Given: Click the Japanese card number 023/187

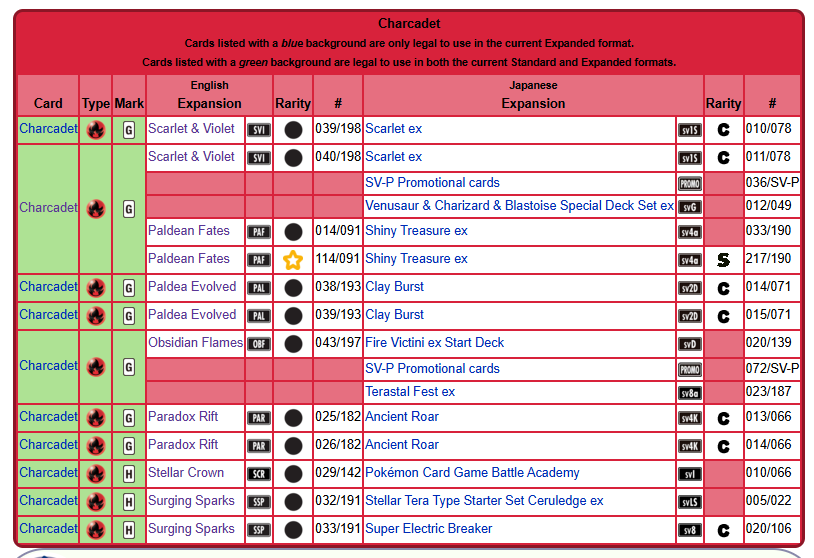Looking at the screenshot, I should 769,391.
